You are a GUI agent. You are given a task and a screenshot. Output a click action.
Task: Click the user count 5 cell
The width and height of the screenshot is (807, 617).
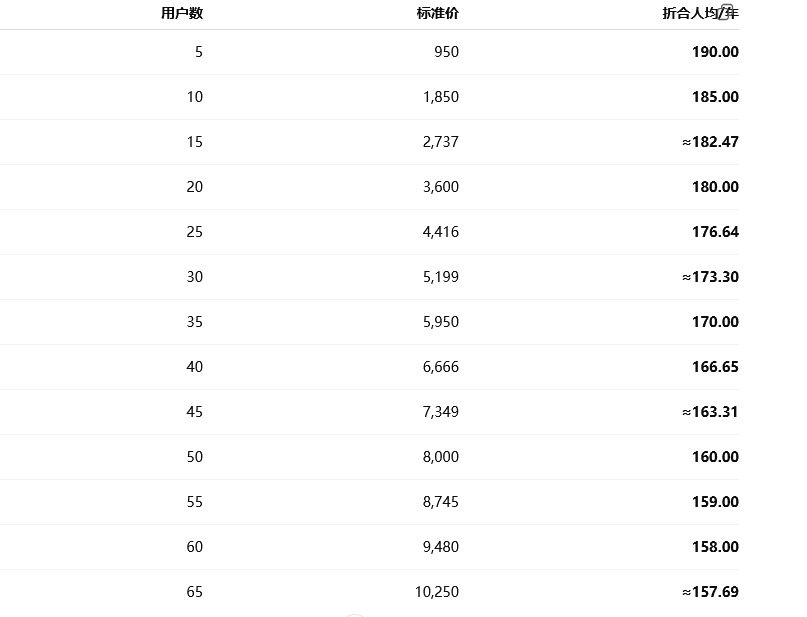[199, 52]
